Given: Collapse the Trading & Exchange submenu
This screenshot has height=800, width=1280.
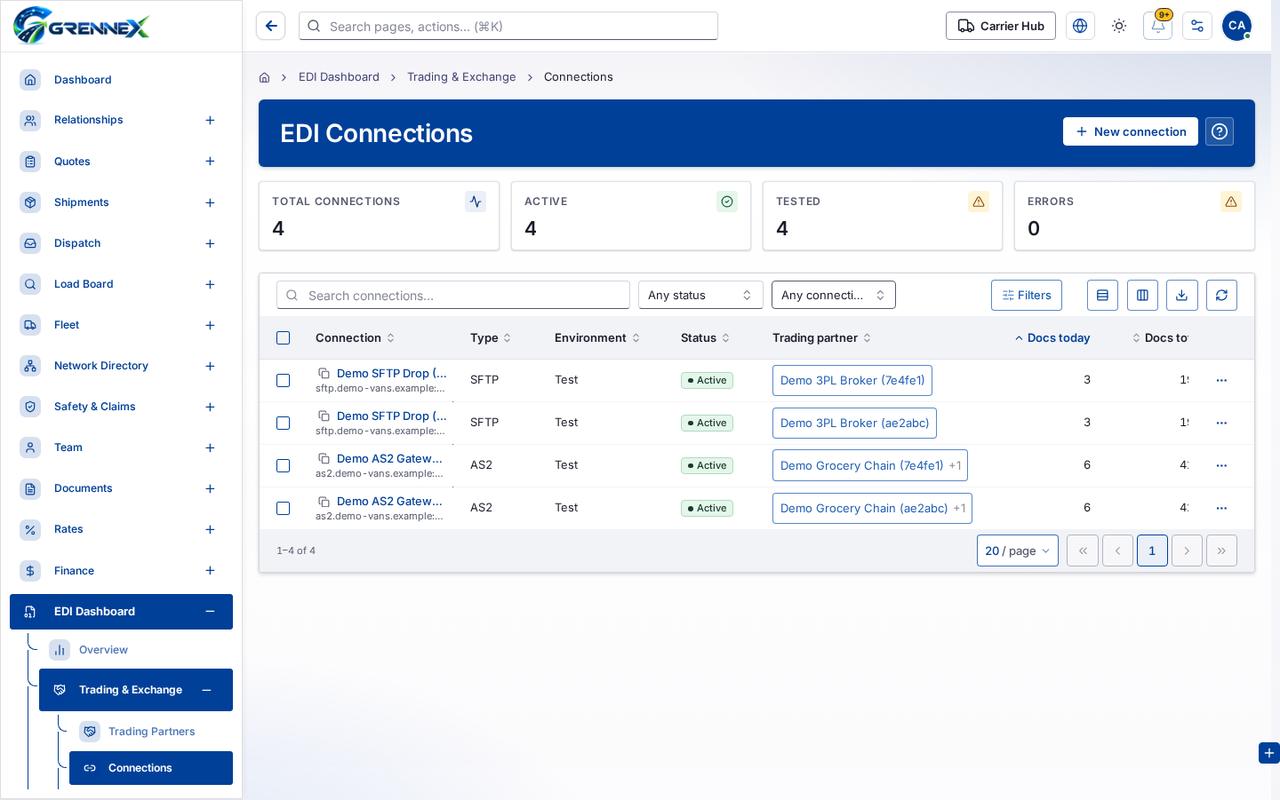Looking at the screenshot, I should pos(206,690).
